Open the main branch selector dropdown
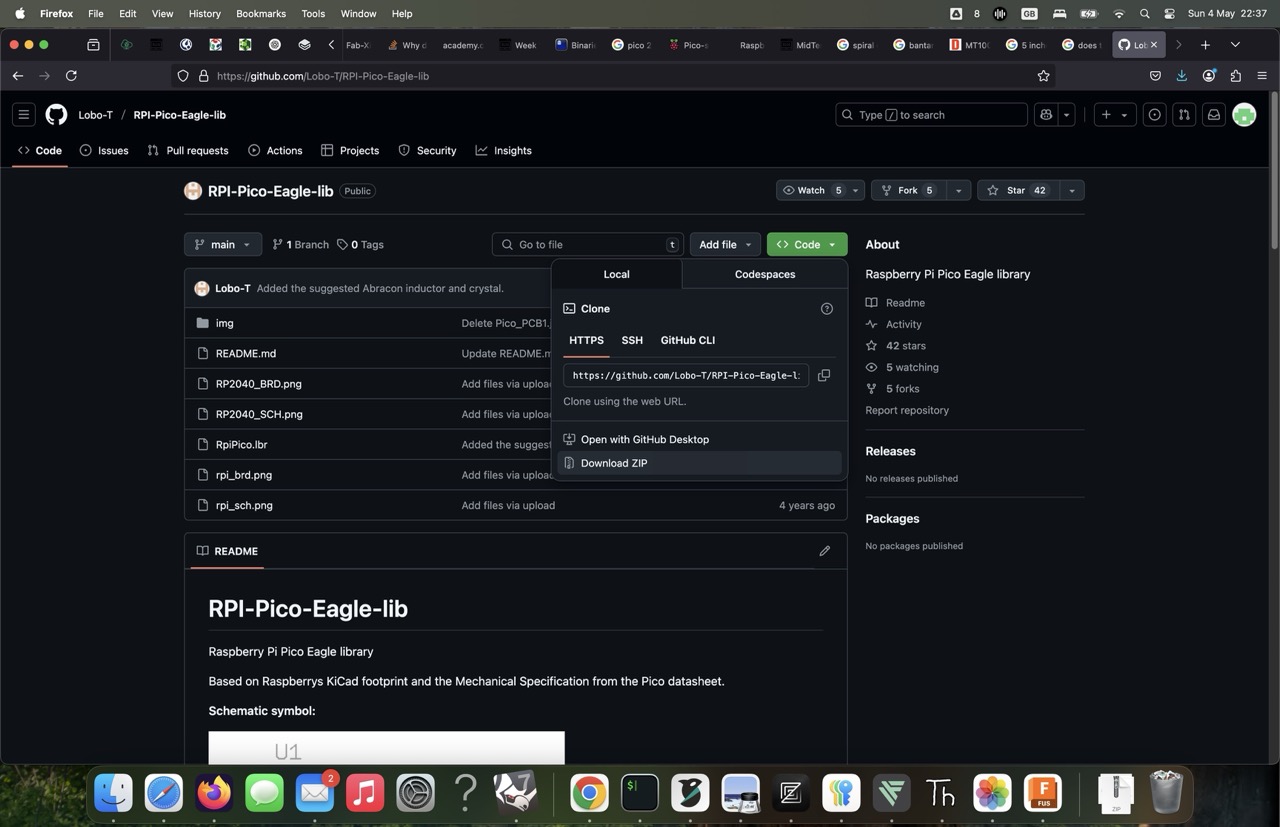Screen dimensions: 1280x827 tap(223, 244)
